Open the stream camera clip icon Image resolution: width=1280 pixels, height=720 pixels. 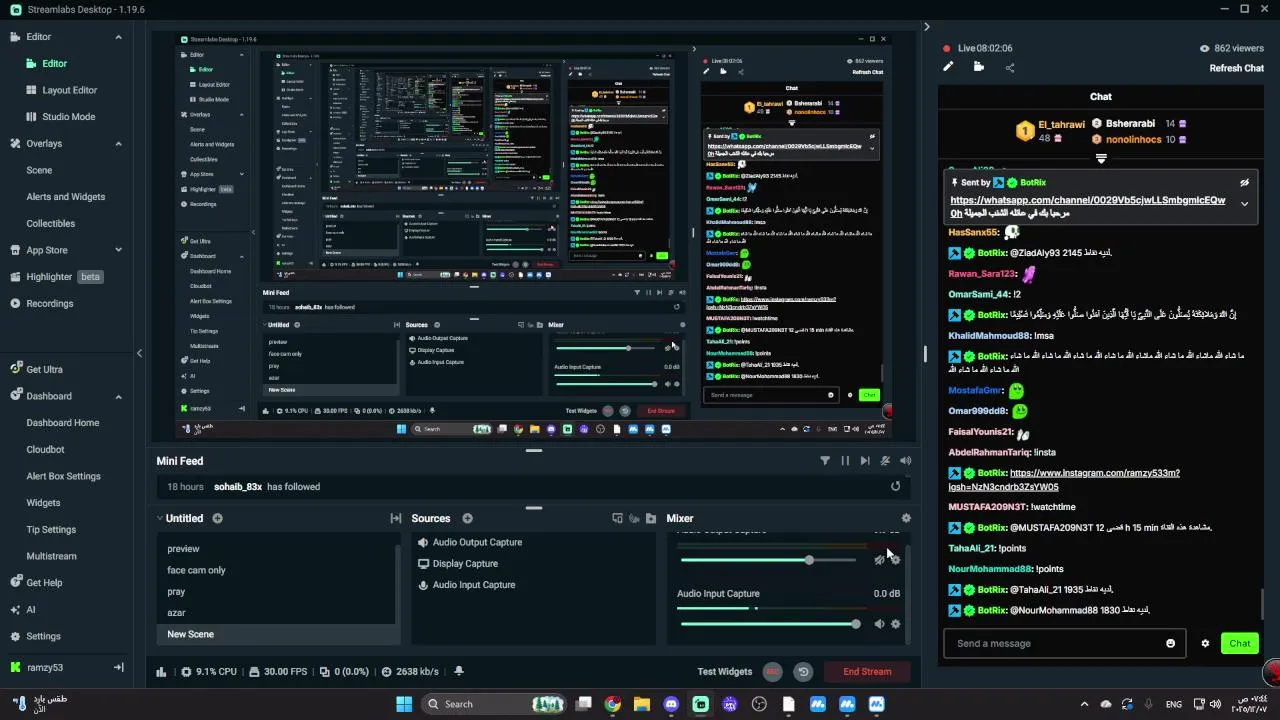coord(978,67)
